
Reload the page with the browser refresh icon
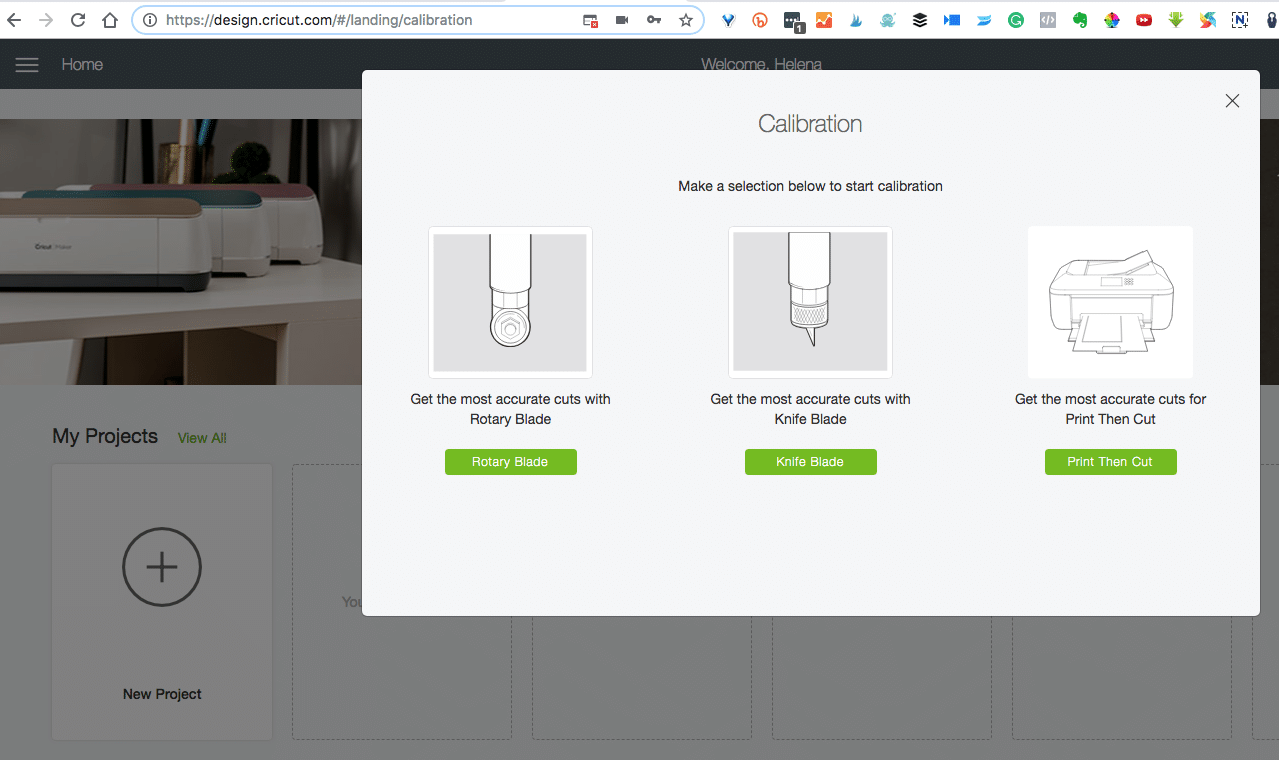pyautogui.click(x=78, y=20)
